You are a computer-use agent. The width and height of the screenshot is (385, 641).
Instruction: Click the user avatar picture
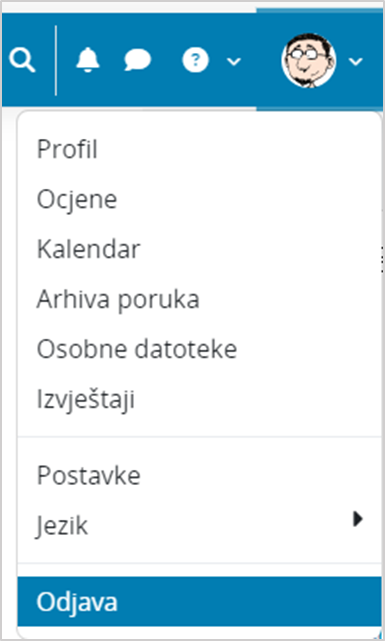coord(309,61)
